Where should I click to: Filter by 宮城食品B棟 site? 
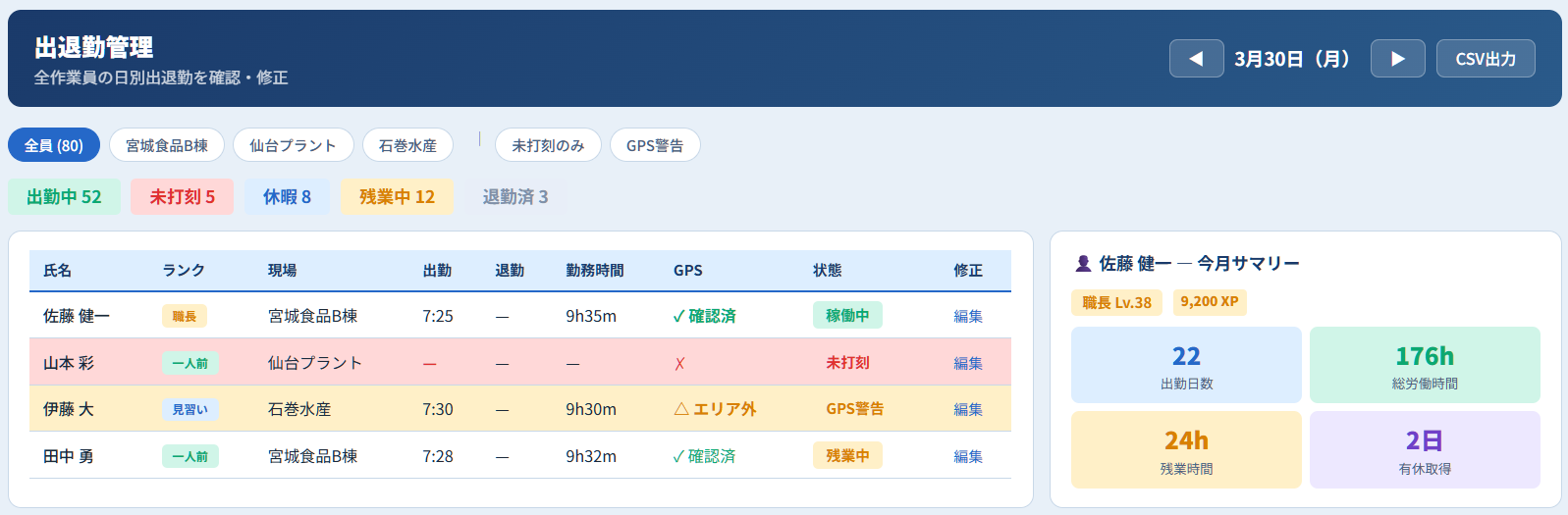[167, 145]
